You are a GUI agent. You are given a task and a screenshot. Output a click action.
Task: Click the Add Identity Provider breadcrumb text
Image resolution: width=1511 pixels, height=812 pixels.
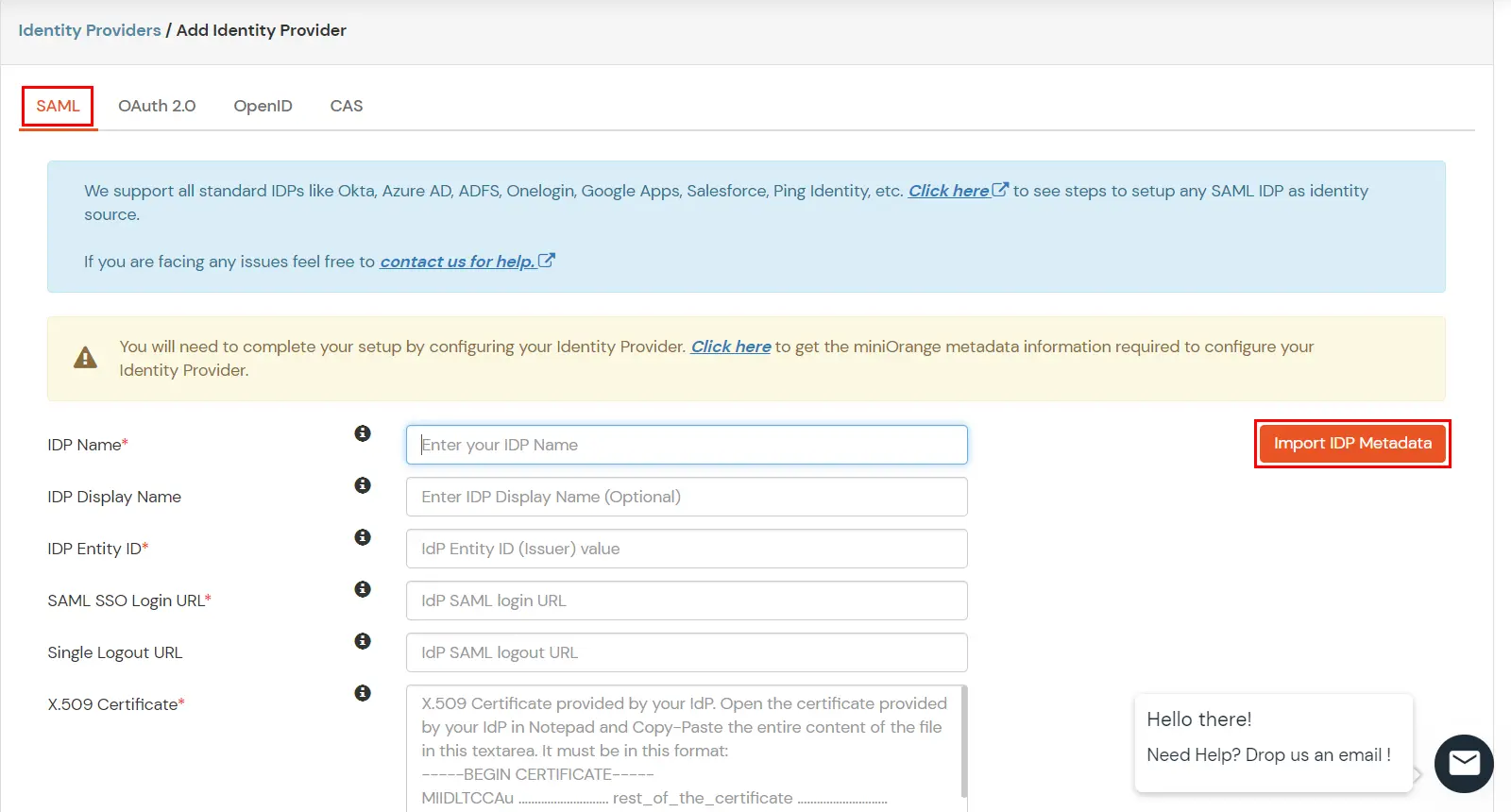click(x=262, y=30)
